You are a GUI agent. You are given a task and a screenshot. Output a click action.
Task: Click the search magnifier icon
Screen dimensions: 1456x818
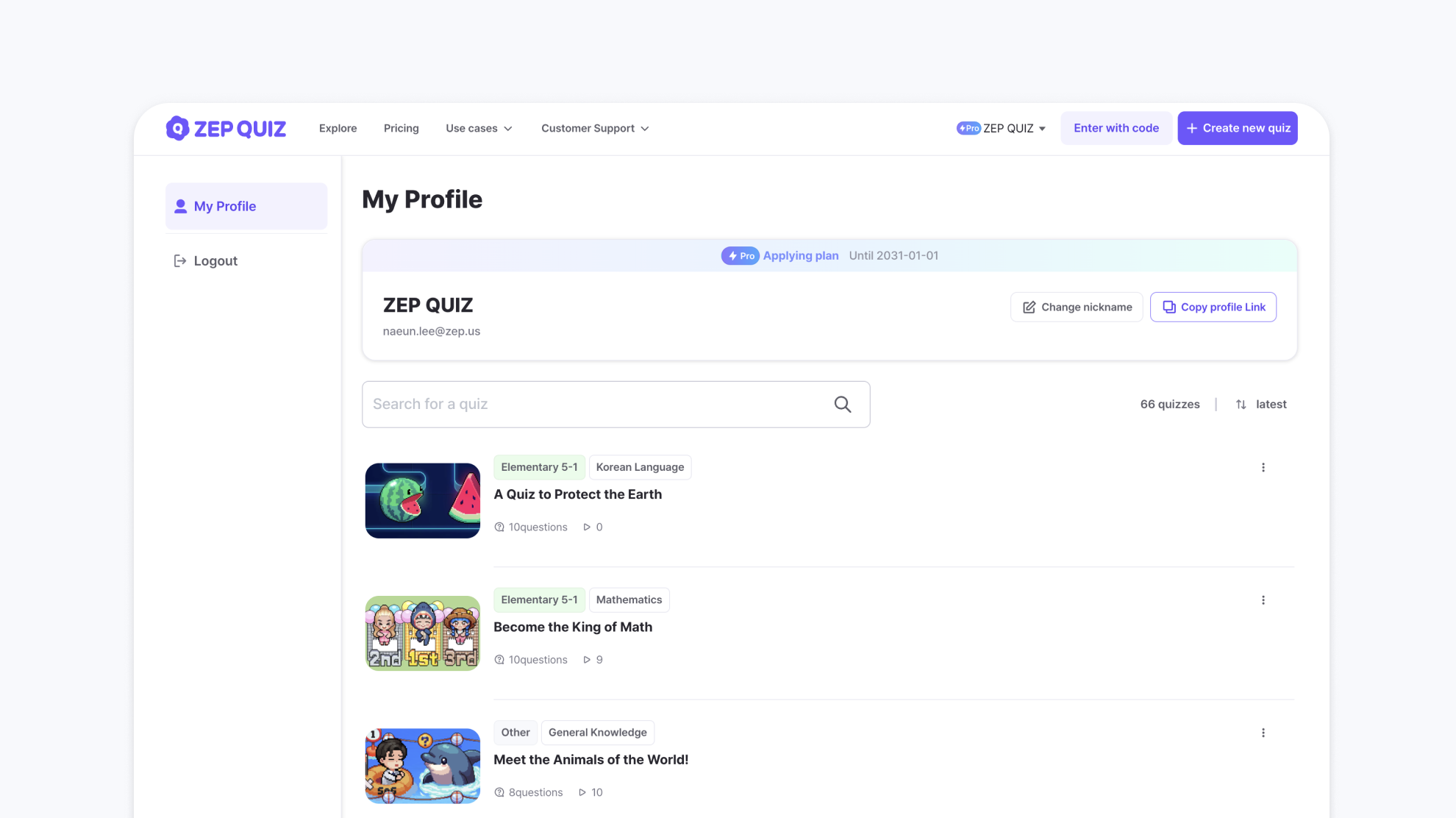pos(843,404)
